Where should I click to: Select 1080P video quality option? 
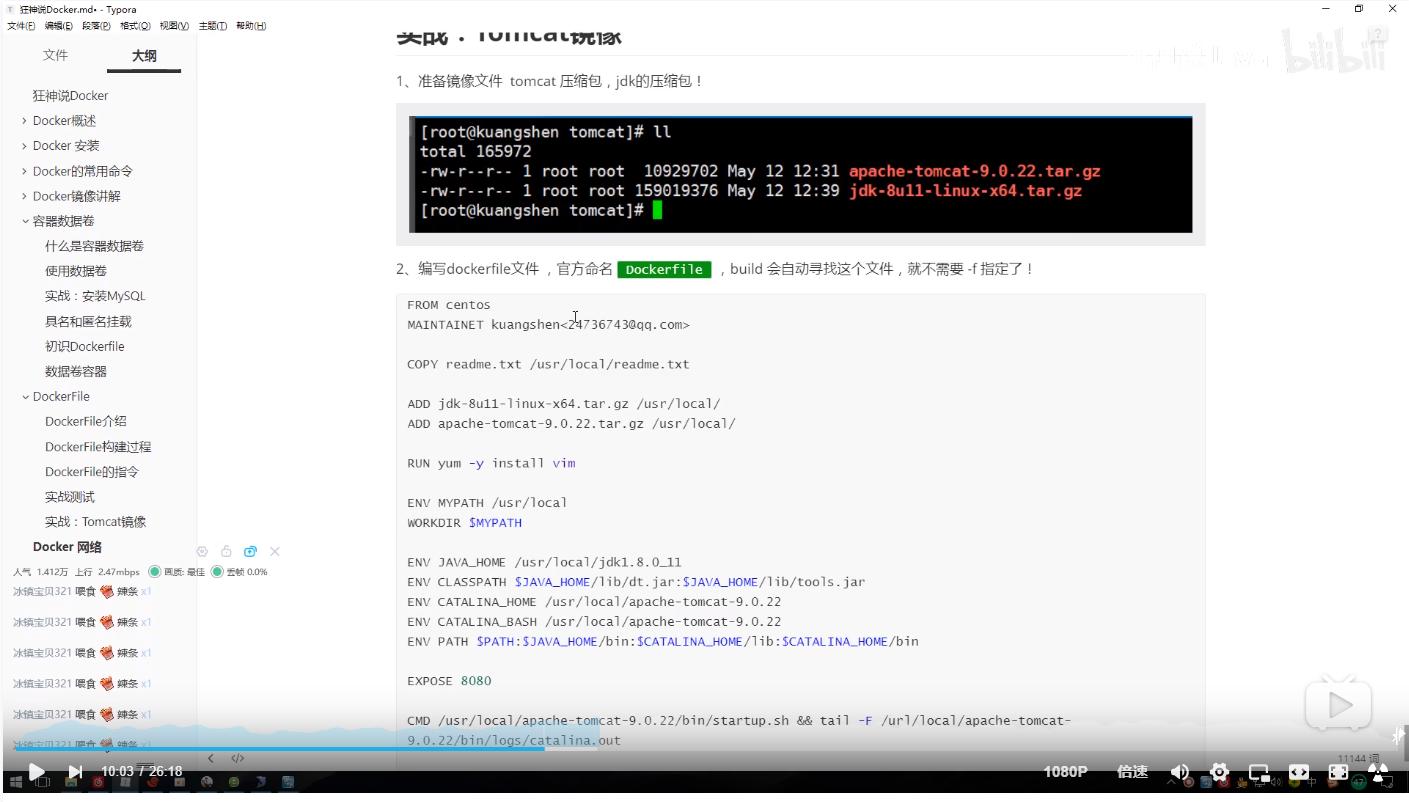(1065, 772)
